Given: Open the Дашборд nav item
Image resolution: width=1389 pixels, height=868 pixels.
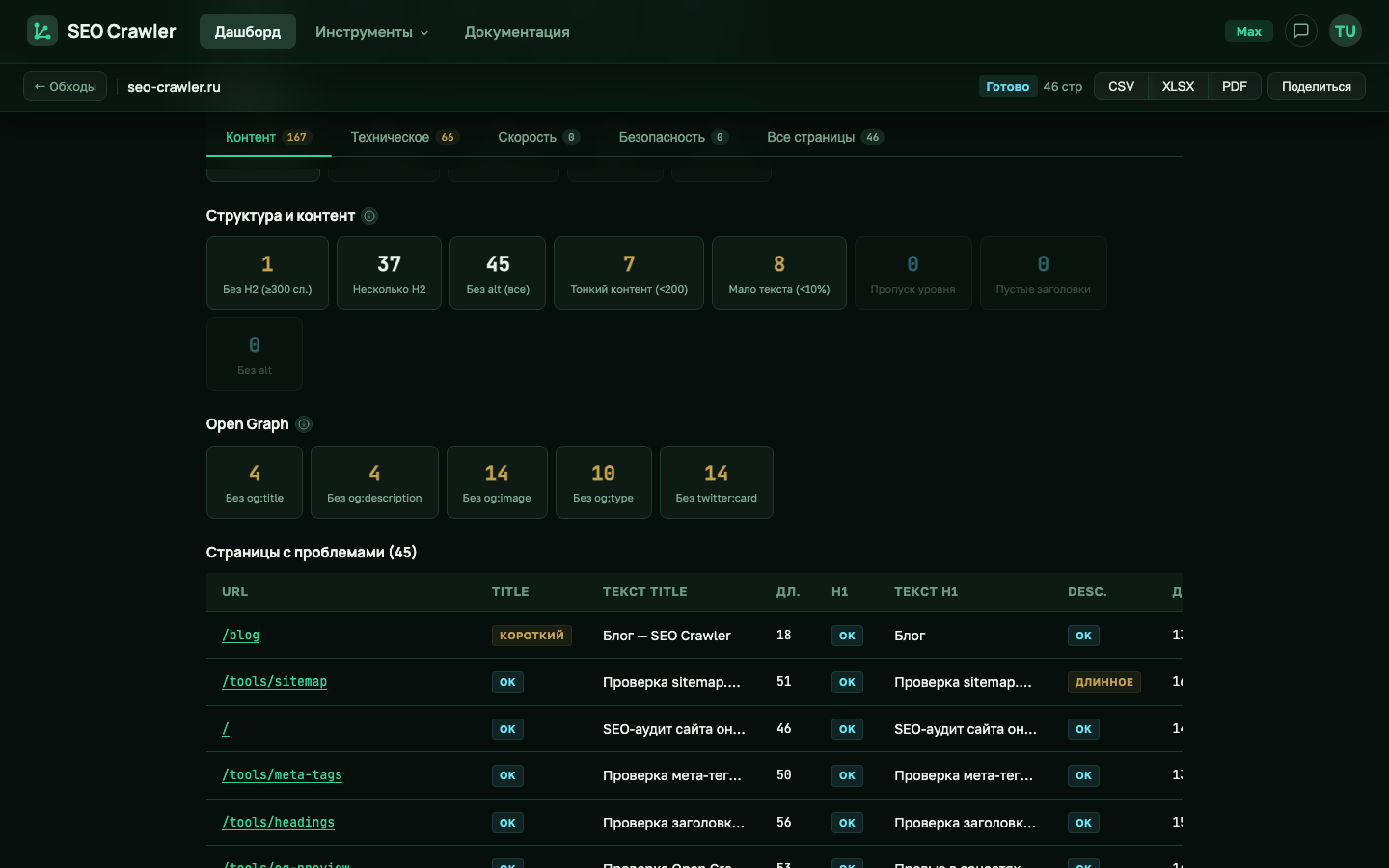Looking at the screenshot, I should [x=248, y=32].
